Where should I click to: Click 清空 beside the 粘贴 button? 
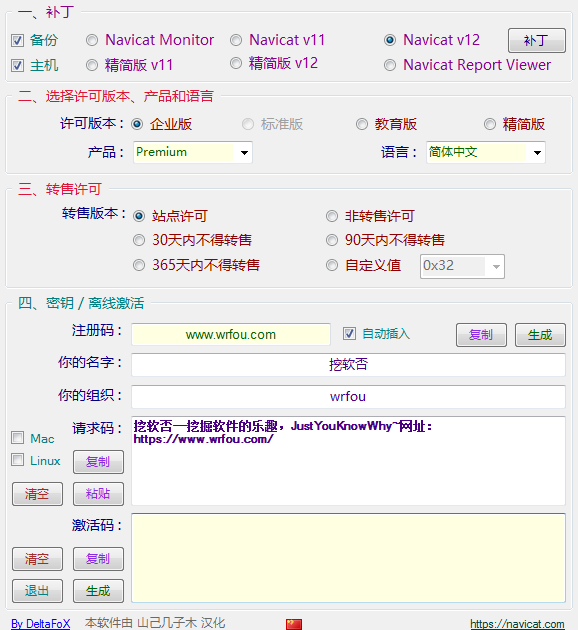pos(37,494)
